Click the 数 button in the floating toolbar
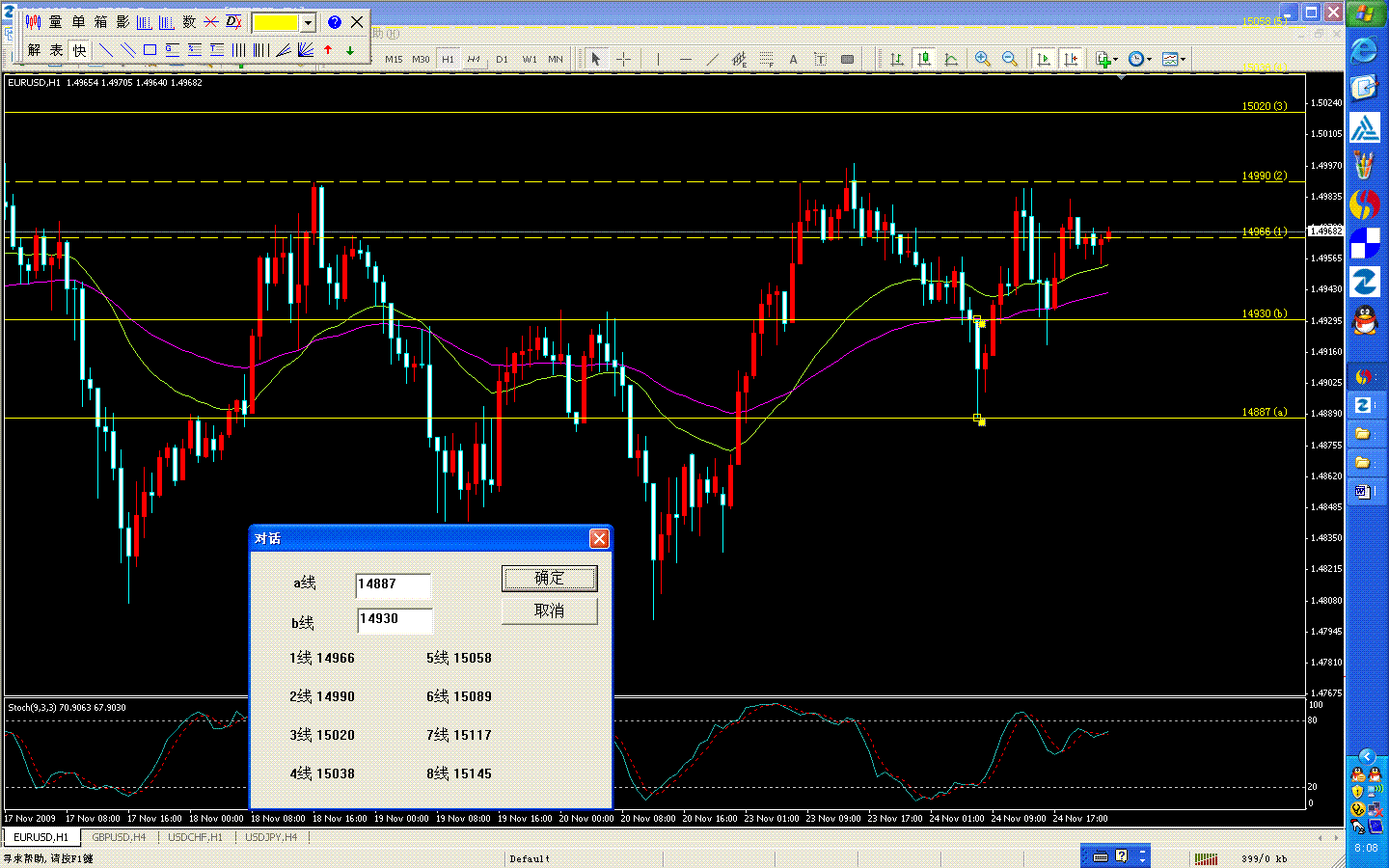This screenshot has height=868, width=1389. [189, 22]
